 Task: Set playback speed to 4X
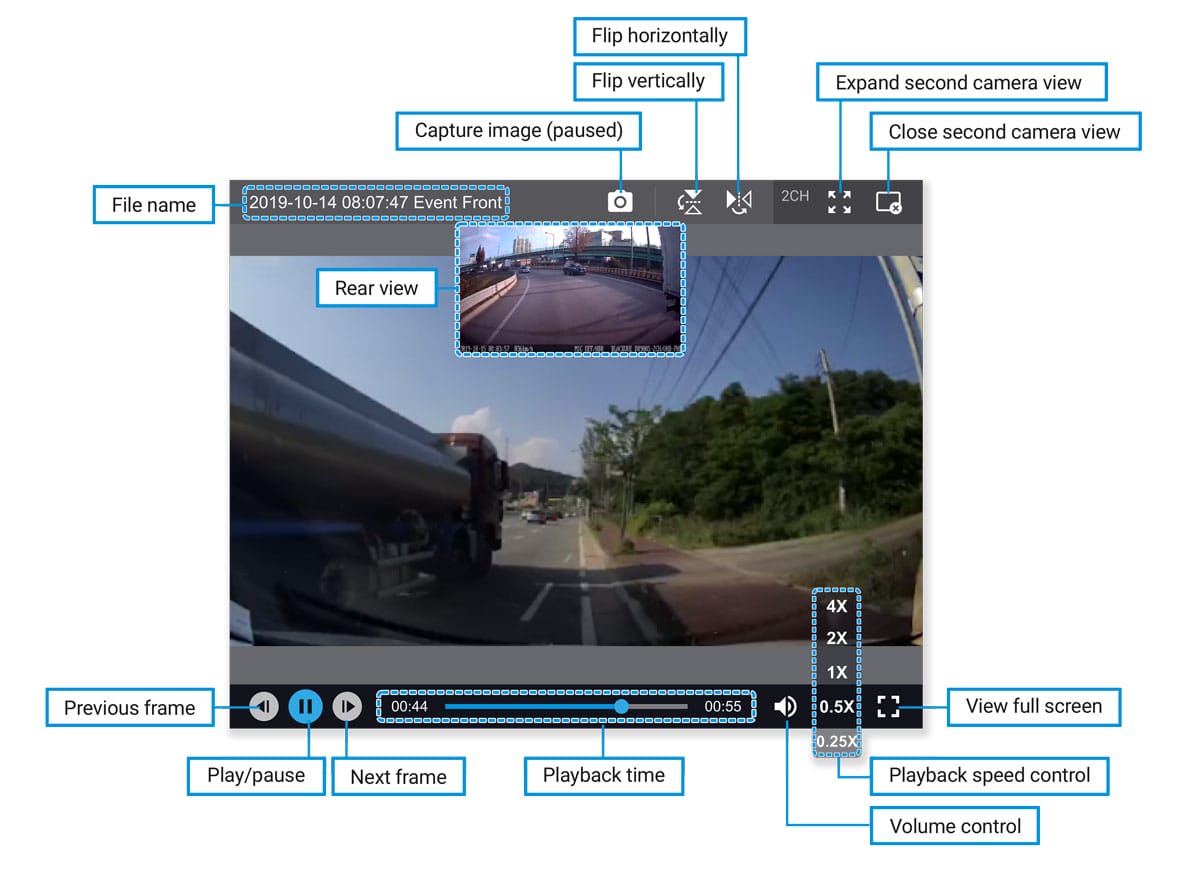tap(837, 606)
